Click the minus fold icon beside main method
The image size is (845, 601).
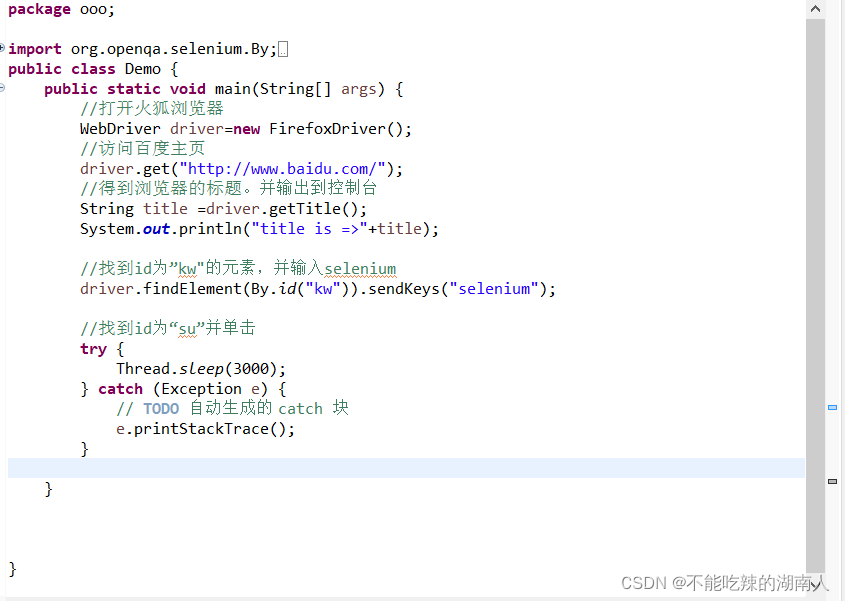coord(3,88)
